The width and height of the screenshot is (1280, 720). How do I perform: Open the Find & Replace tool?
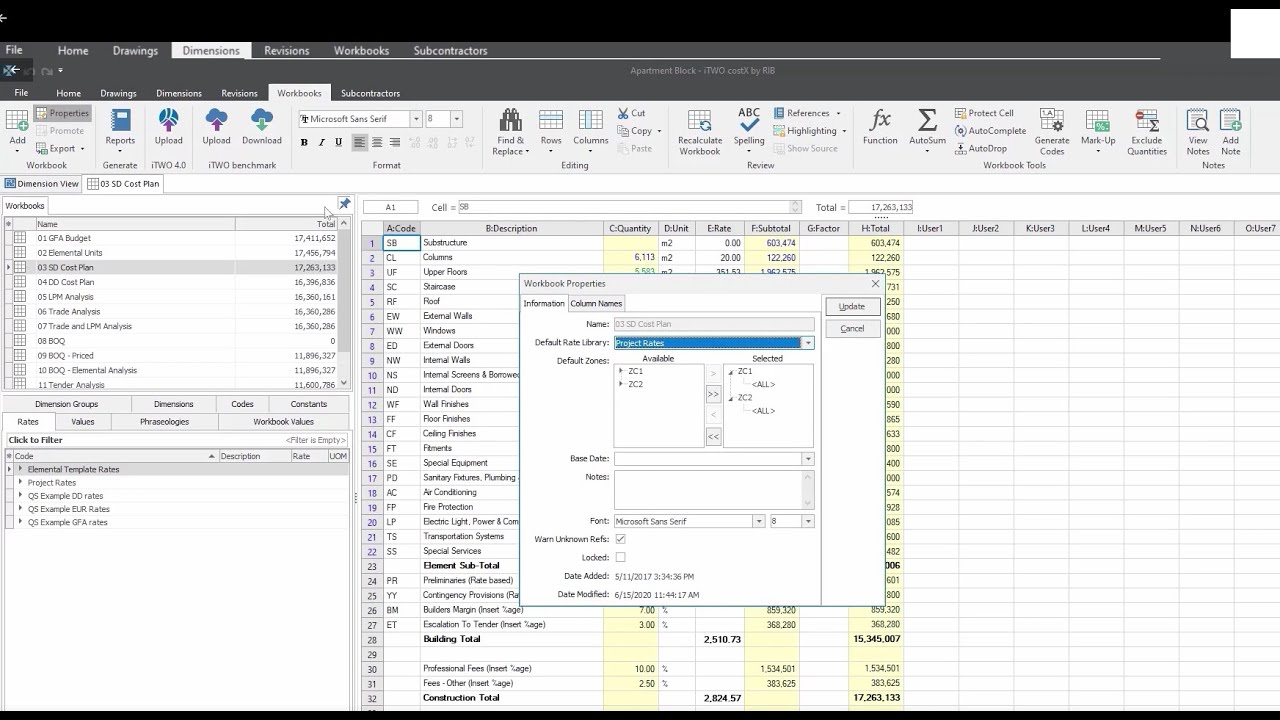click(510, 132)
